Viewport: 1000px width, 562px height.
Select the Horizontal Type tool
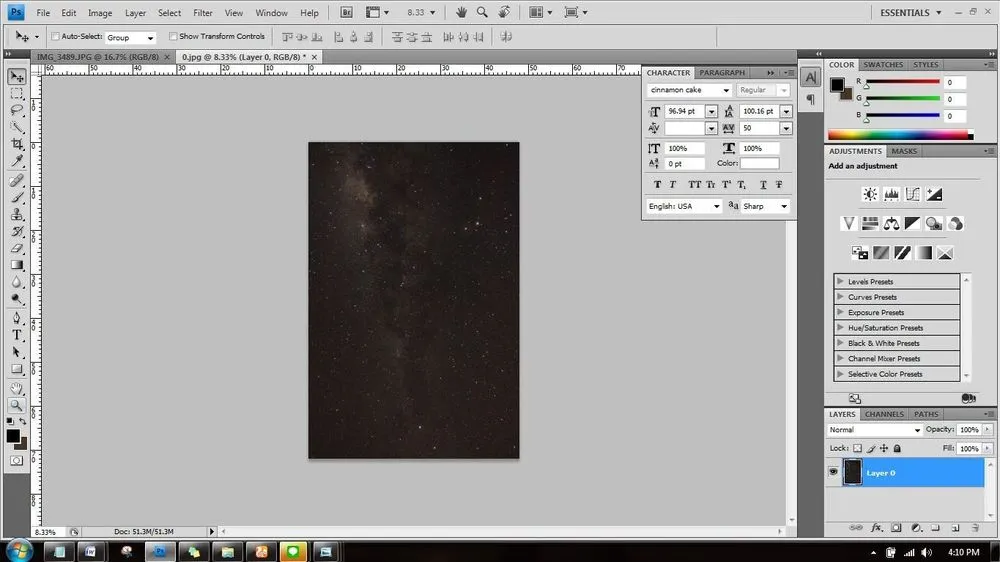coord(17,336)
